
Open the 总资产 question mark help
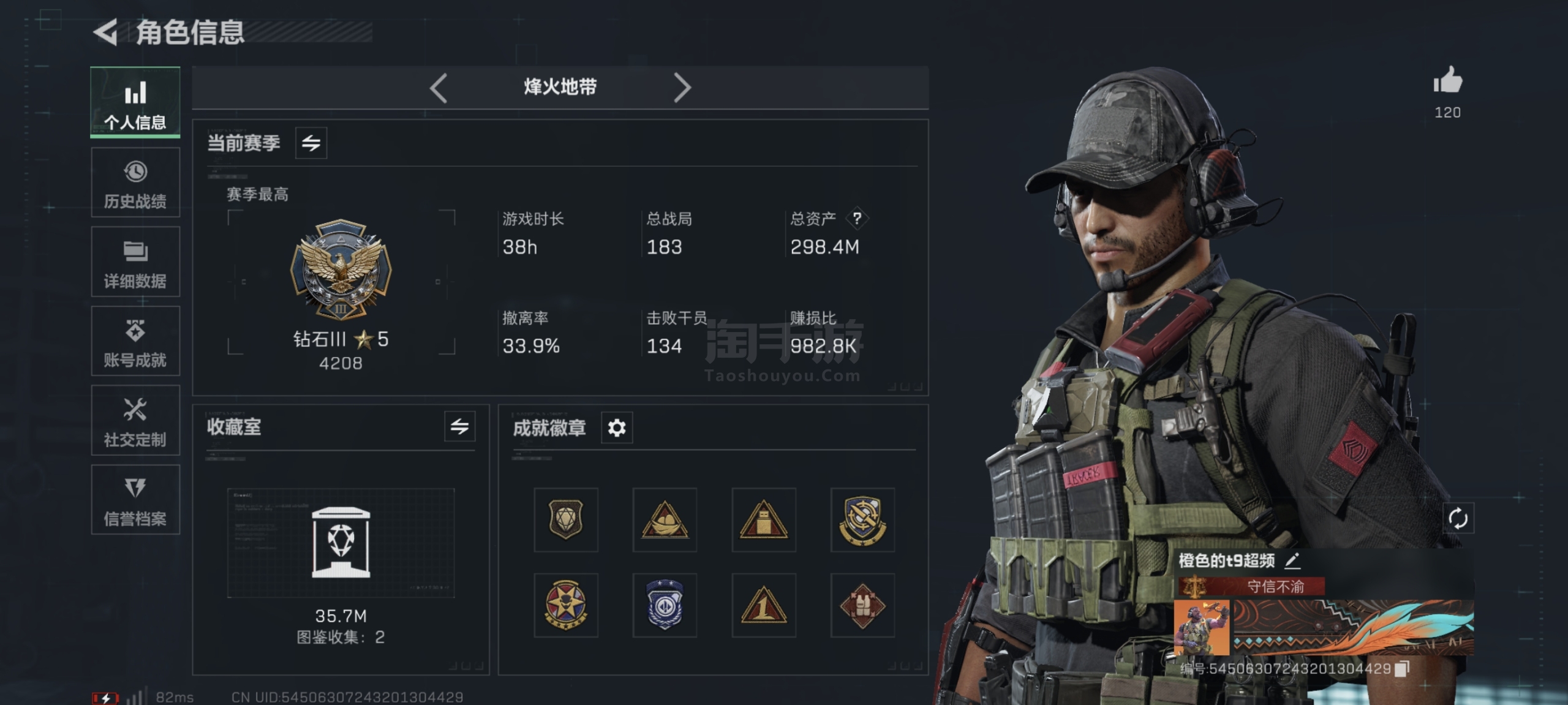pos(857,218)
